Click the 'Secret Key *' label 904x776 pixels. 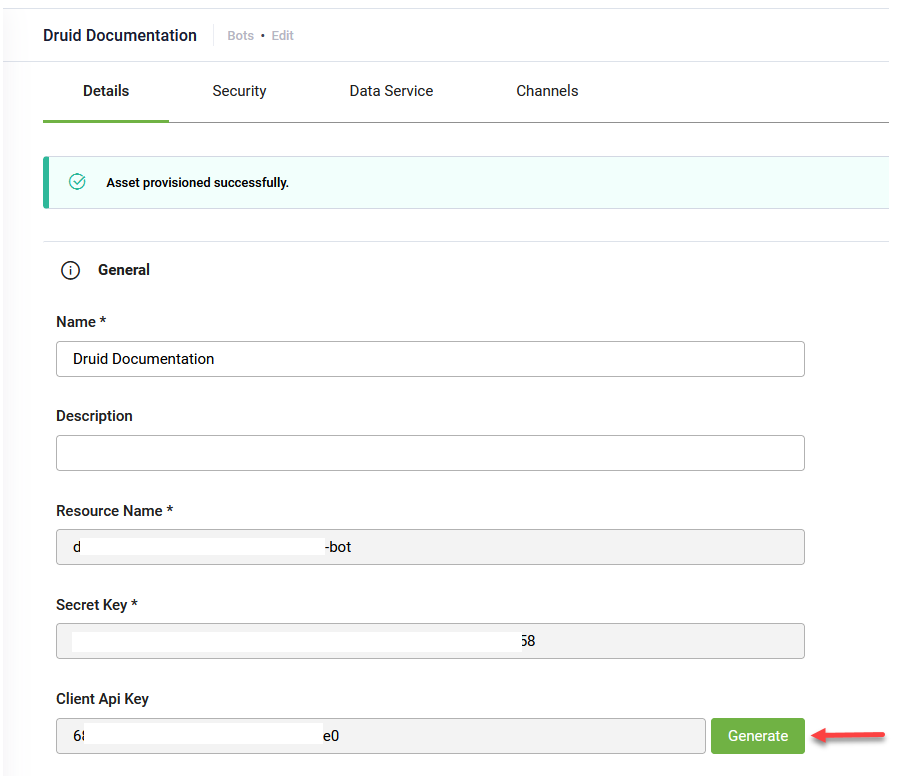(x=97, y=605)
